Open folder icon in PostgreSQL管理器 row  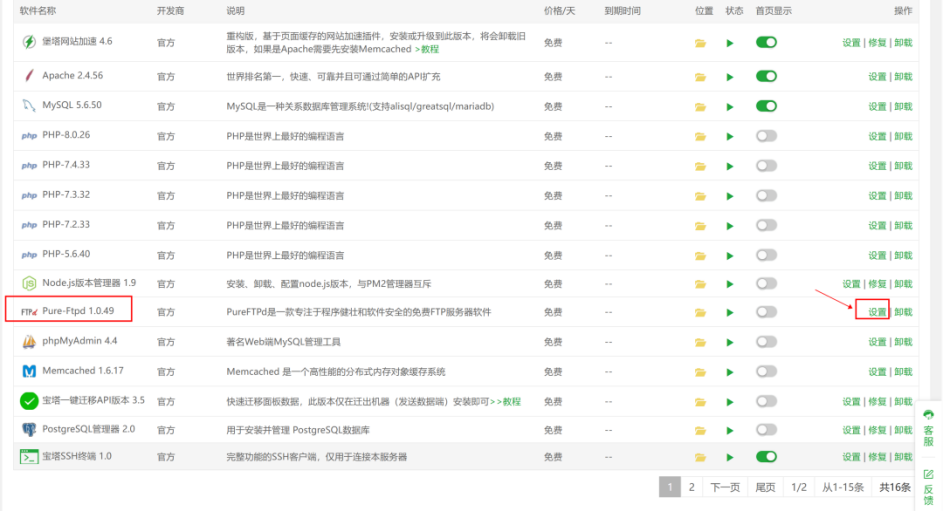tap(700, 430)
